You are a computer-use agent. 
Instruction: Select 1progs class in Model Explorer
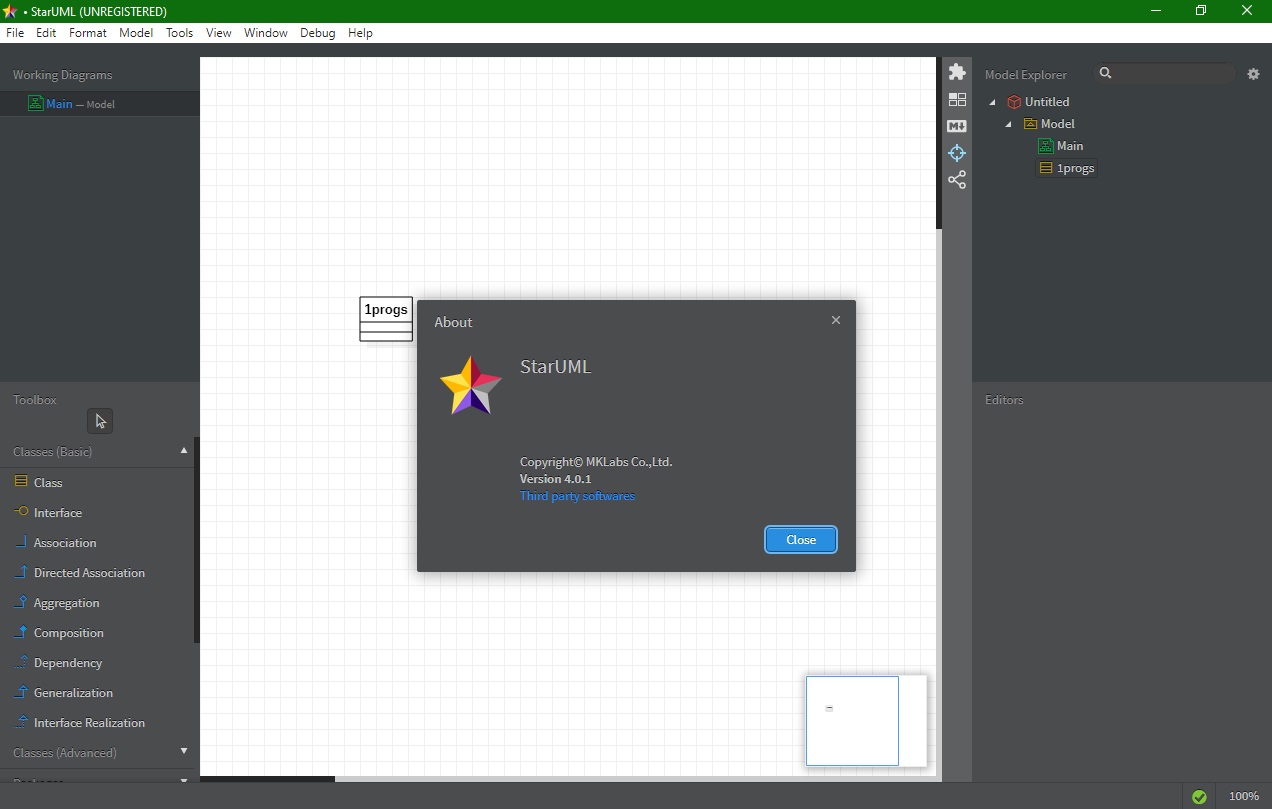point(1067,168)
